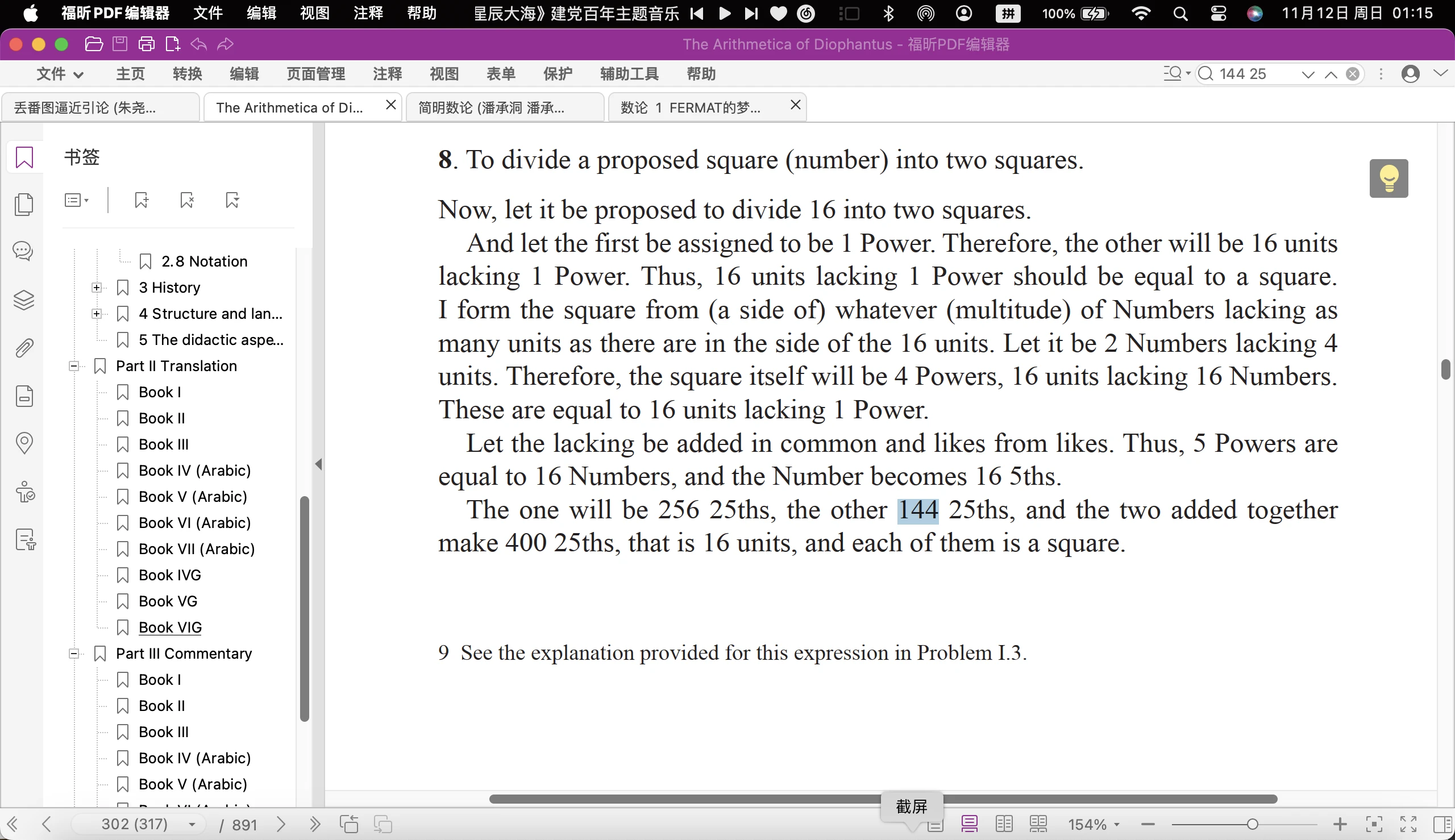
Task: Find previous search result up arrow
Action: click(x=1331, y=74)
